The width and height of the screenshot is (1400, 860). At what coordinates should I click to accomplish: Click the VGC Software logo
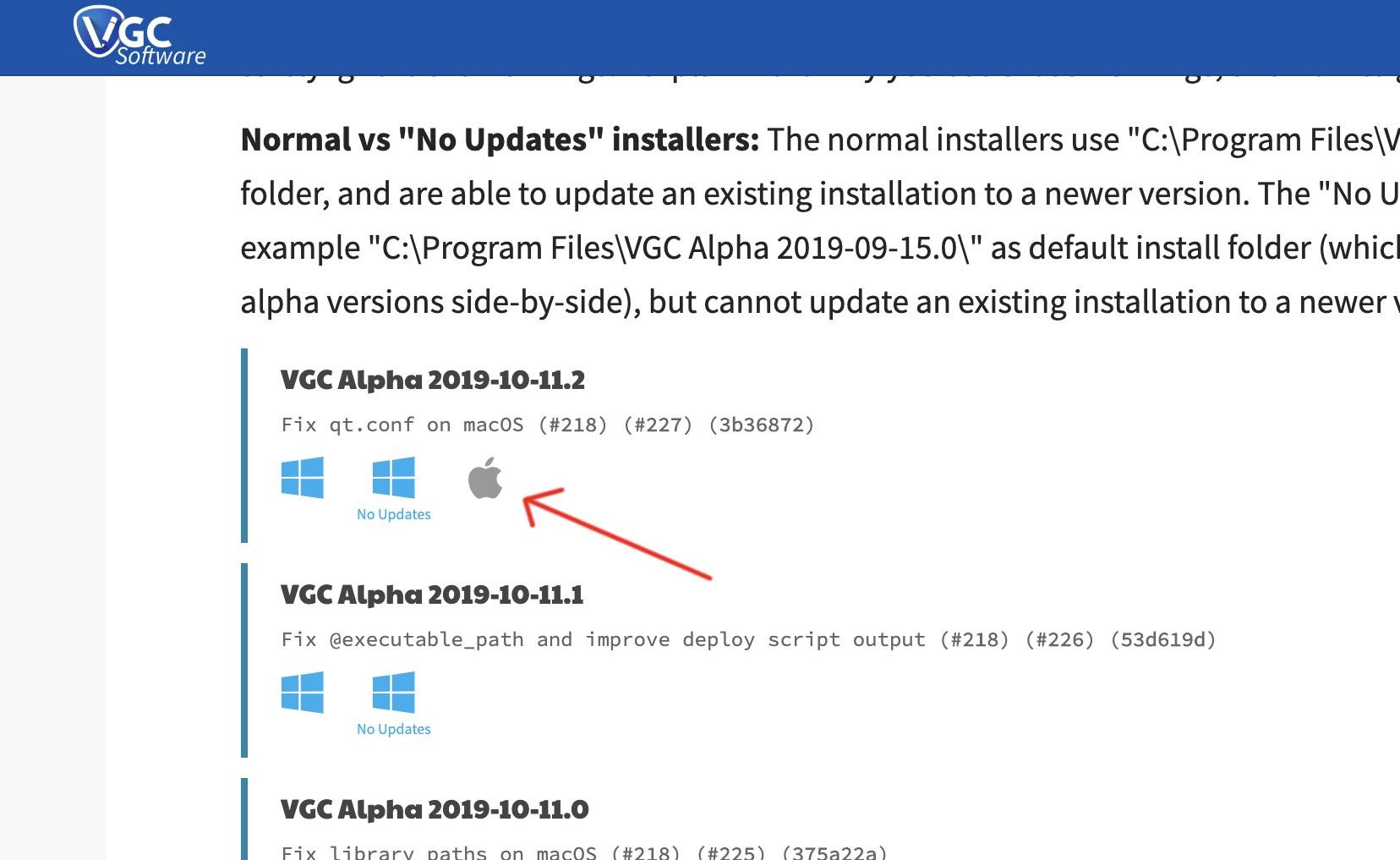[x=139, y=36]
